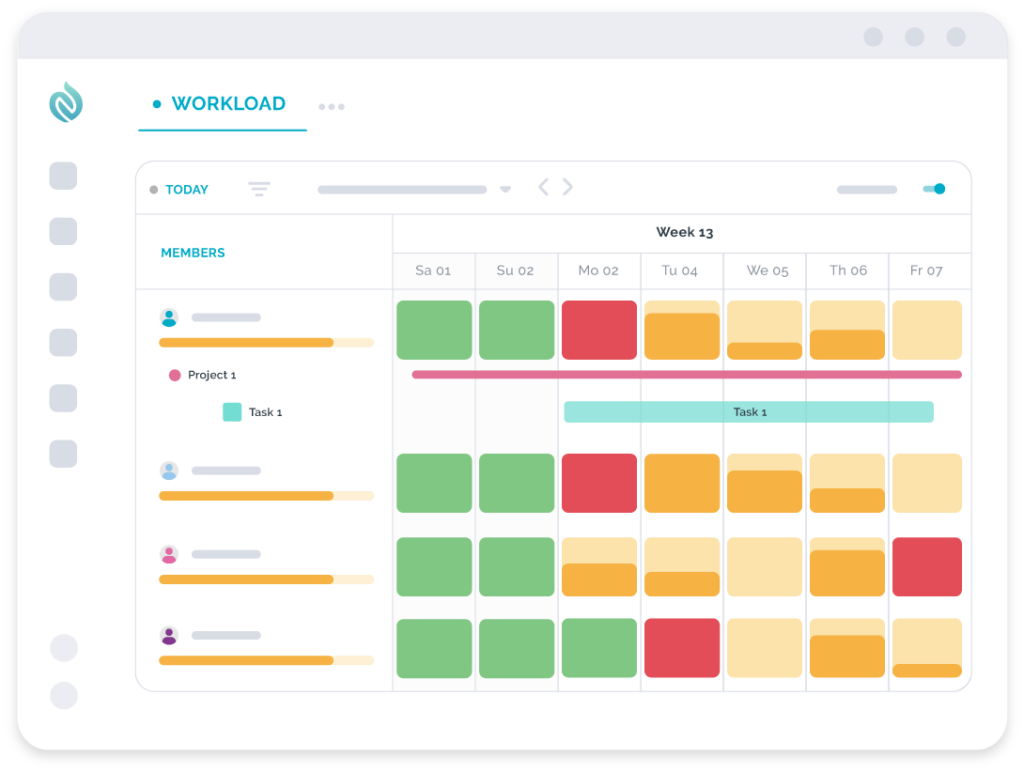
Task: Select the Tu 04 column header
Action: 680,270
